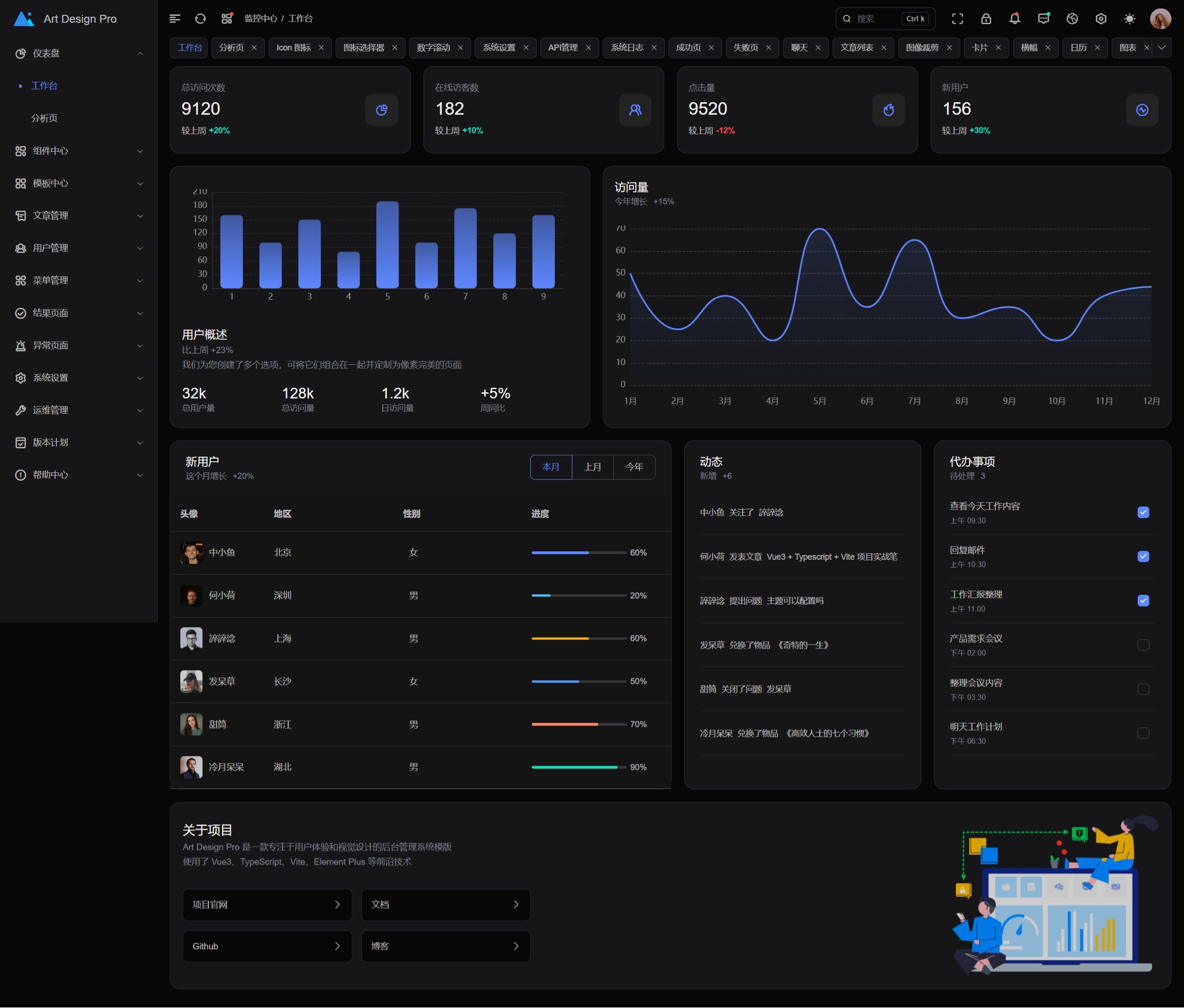The width and height of the screenshot is (1184, 1008).
Task: Check the 产品需求会议 todo checkbox
Action: click(1143, 645)
